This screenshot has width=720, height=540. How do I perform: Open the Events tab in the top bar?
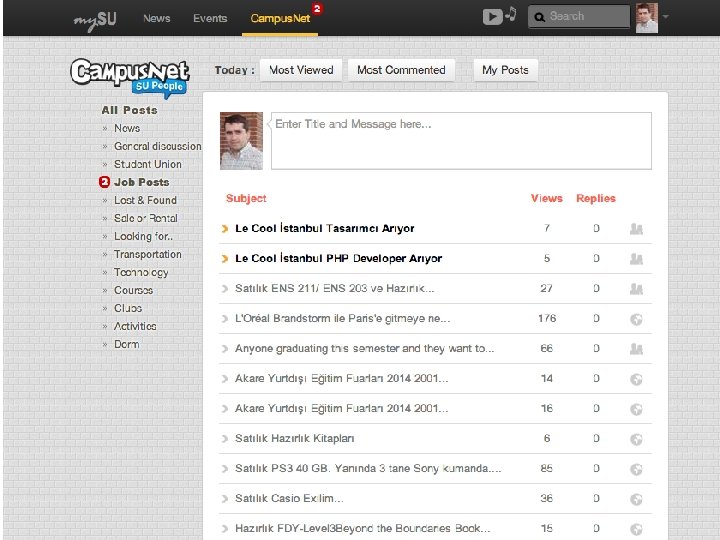click(210, 18)
